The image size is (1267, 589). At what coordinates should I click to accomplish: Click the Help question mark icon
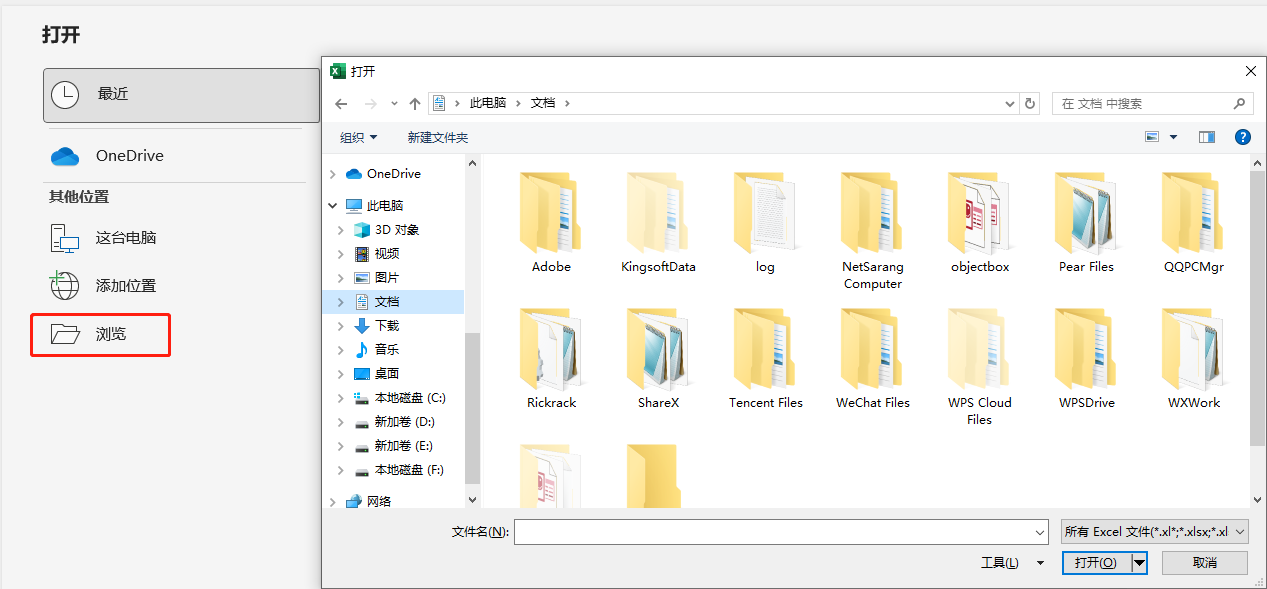[x=1242, y=136]
